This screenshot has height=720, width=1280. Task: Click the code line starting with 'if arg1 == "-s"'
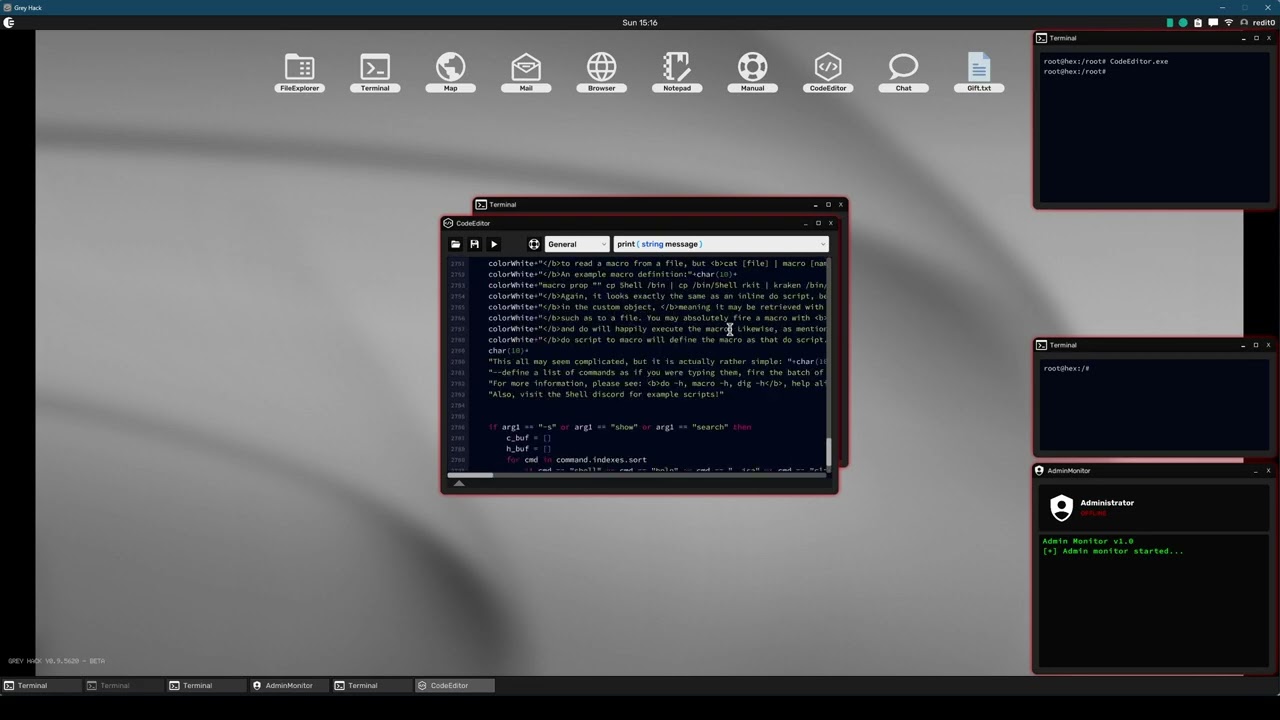(x=620, y=427)
